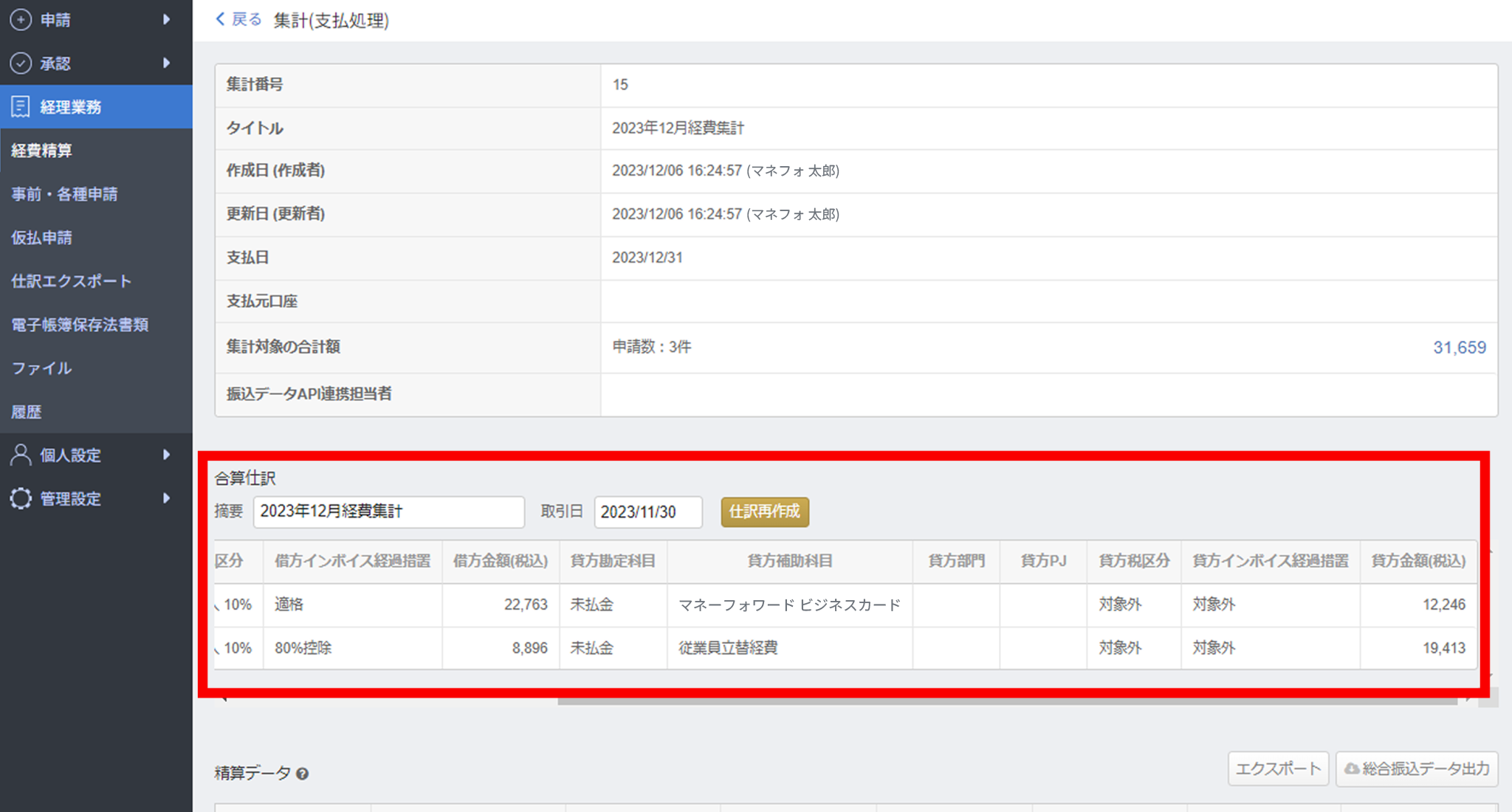Click the 取引日 date field
The image size is (1512, 812).
(647, 512)
